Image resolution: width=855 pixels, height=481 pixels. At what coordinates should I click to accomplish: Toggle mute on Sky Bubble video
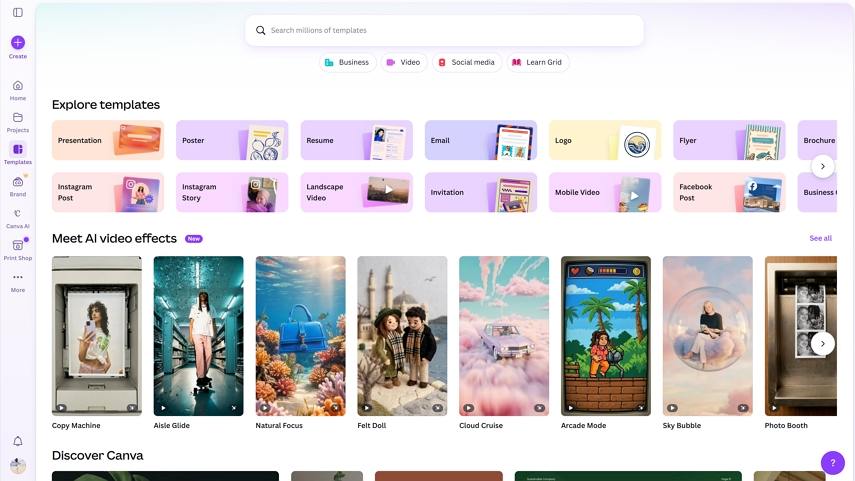point(743,408)
